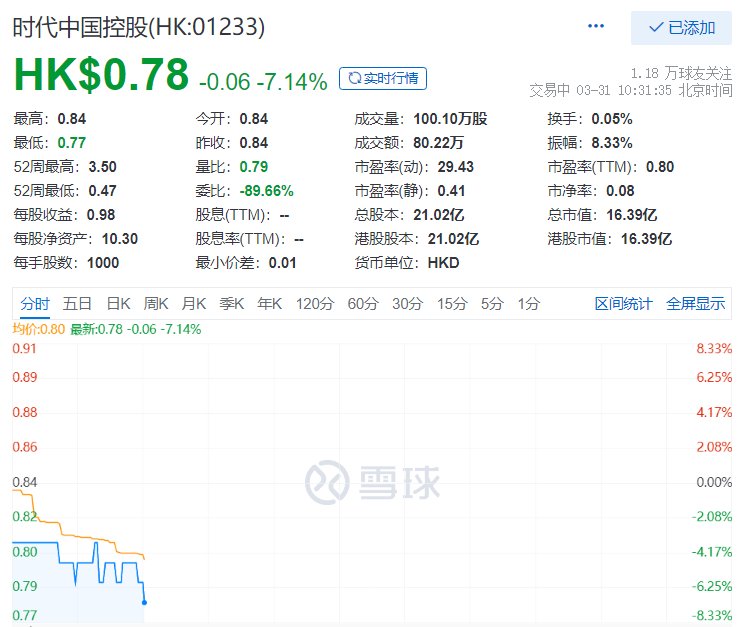Screen dimensions: 742x627
Task: Click the 振幅 value 8.33%
Action: [612, 143]
